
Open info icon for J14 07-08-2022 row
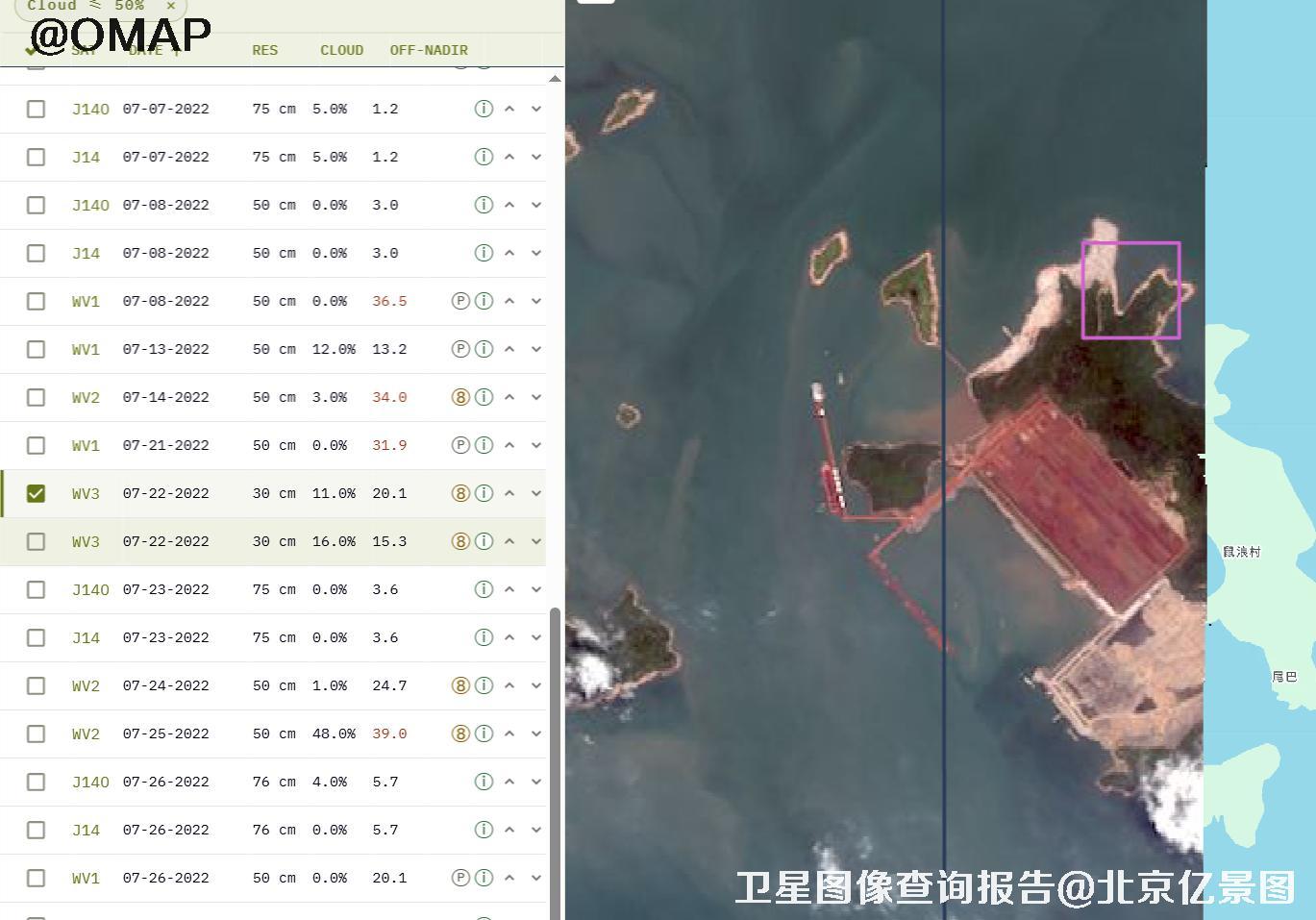(x=484, y=253)
